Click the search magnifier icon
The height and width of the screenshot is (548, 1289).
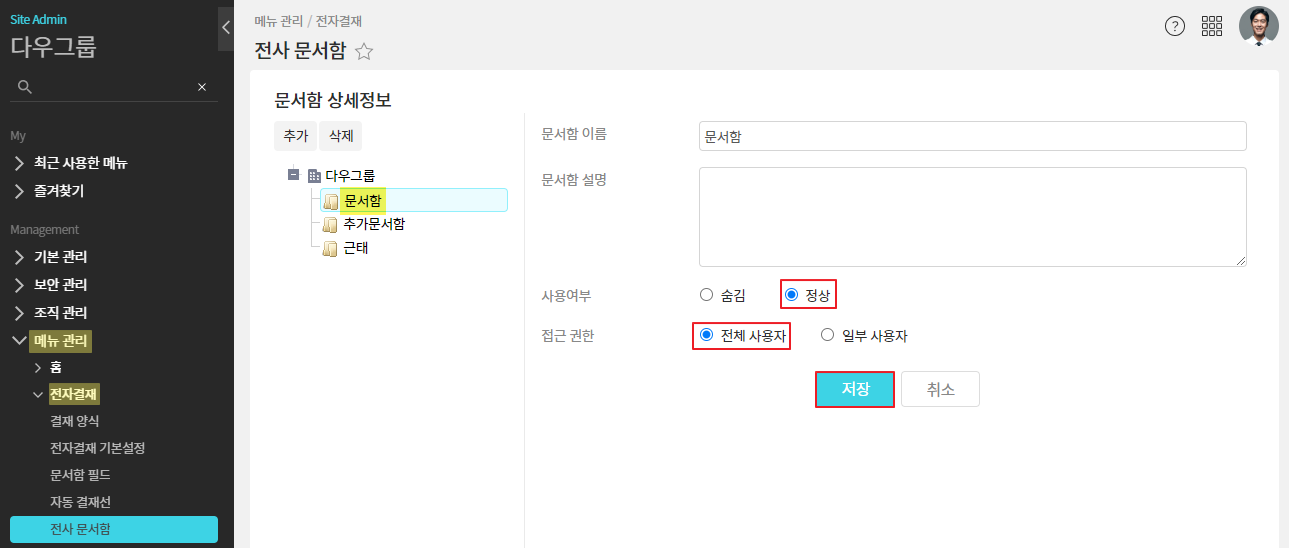tap(25, 87)
